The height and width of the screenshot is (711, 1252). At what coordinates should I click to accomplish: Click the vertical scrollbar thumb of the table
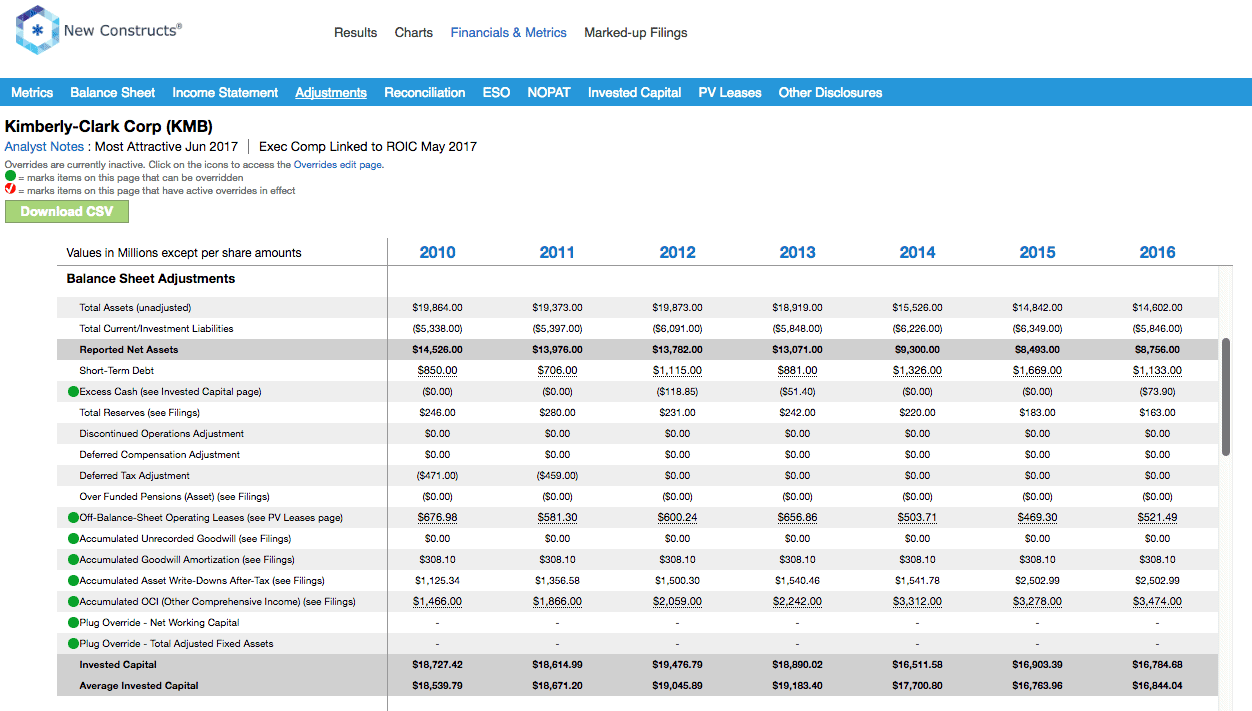1226,397
